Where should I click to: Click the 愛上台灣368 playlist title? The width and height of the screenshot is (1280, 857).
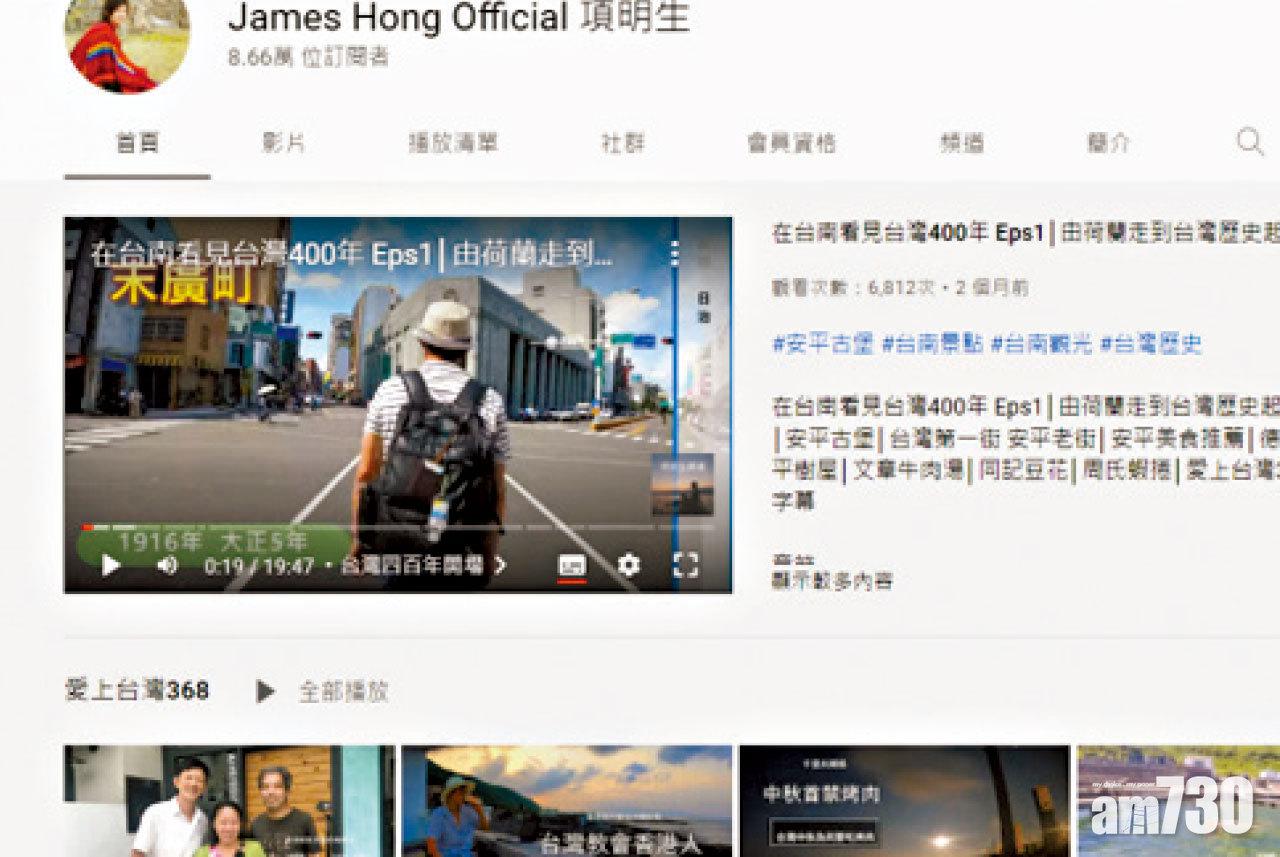point(137,691)
